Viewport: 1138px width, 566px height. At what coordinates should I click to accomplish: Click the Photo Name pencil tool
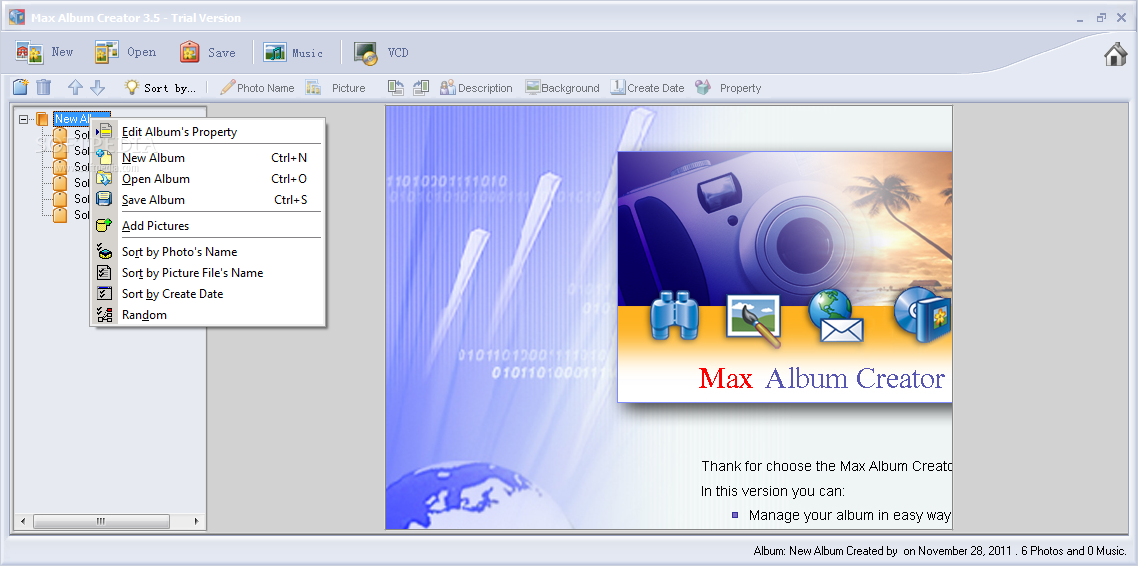257,88
